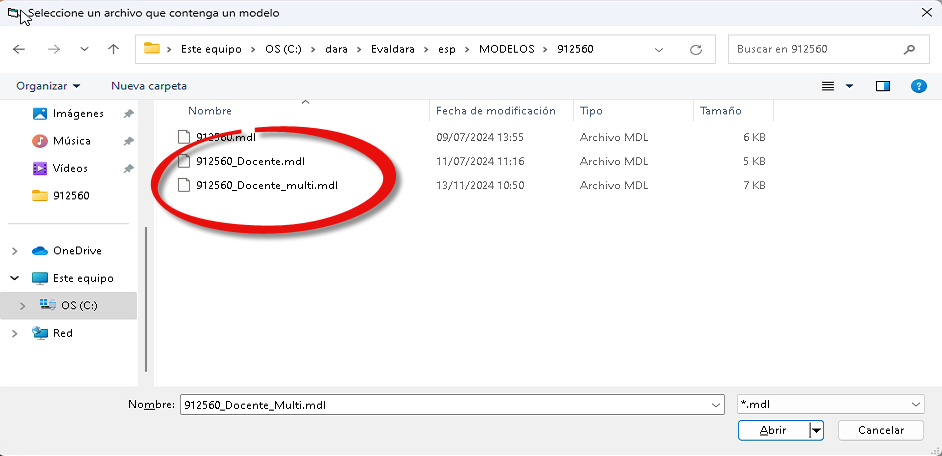
Task: Unpin Vídeos via its pin icon
Action: 128,169
